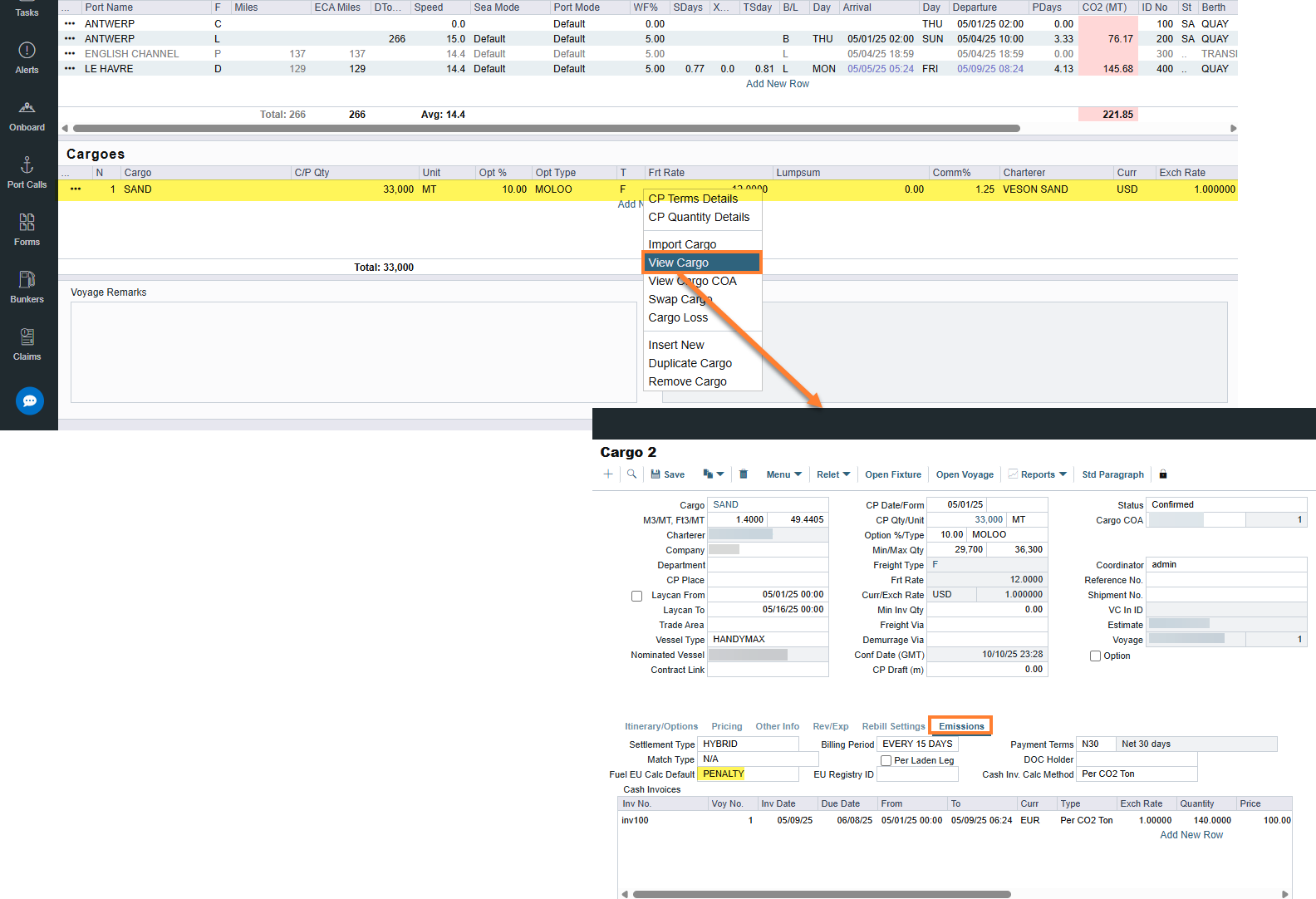Viewport: 1316px width, 899px height.
Task: Click the trash delete icon in Cargo toolbar
Action: pos(744,474)
